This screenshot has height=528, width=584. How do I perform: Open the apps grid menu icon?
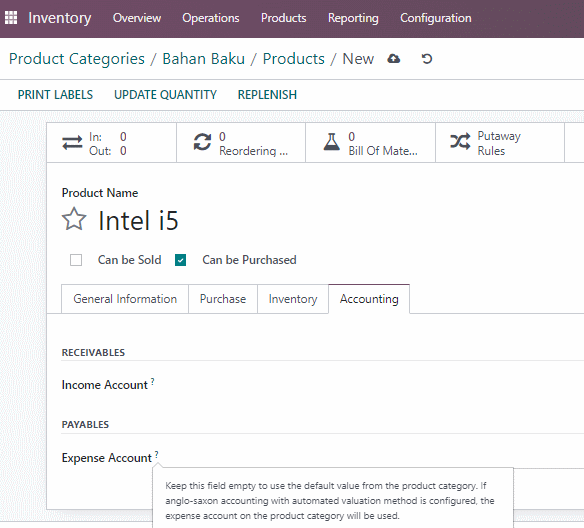(x=11, y=18)
